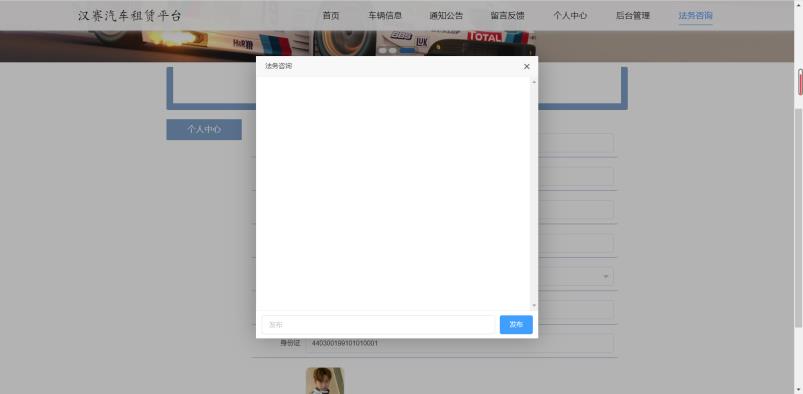
Task: Click the 发布 send button
Action: click(516, 325)
